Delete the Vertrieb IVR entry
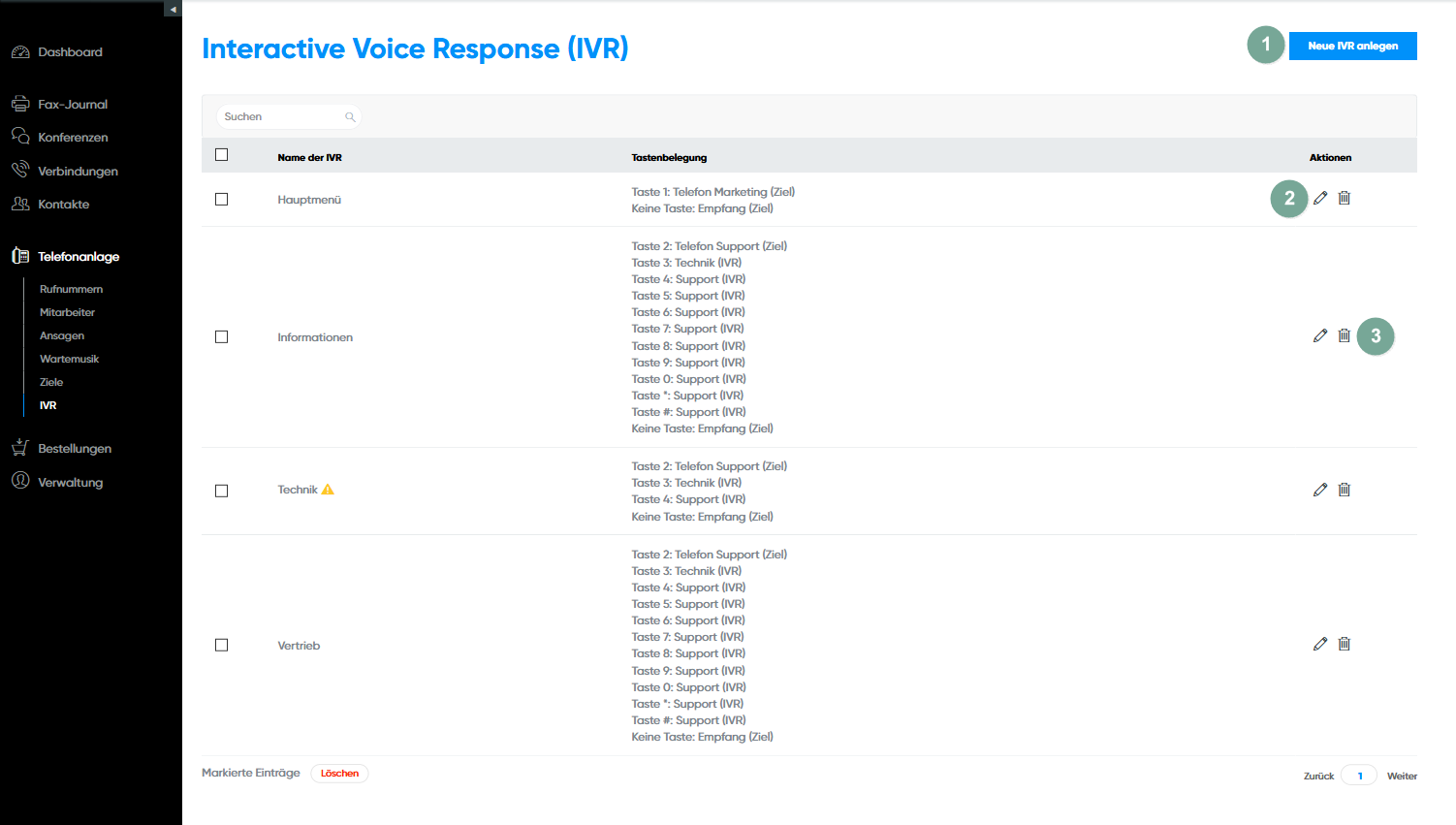Viewport: 1456px width, 825px height. pyautogui.click(x=1345, y=644)
